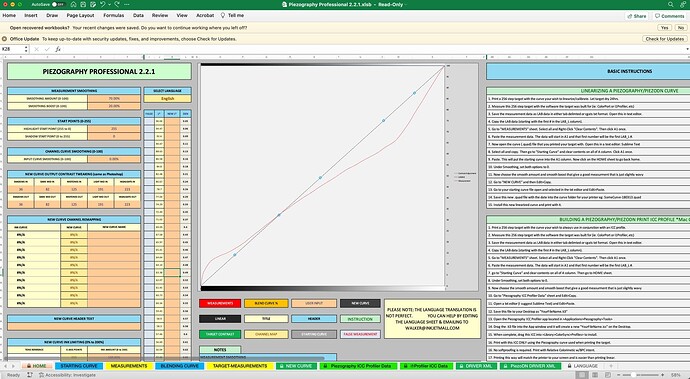Click the Save icon in the title bar
Screen dimensions: 690x379
83,4
